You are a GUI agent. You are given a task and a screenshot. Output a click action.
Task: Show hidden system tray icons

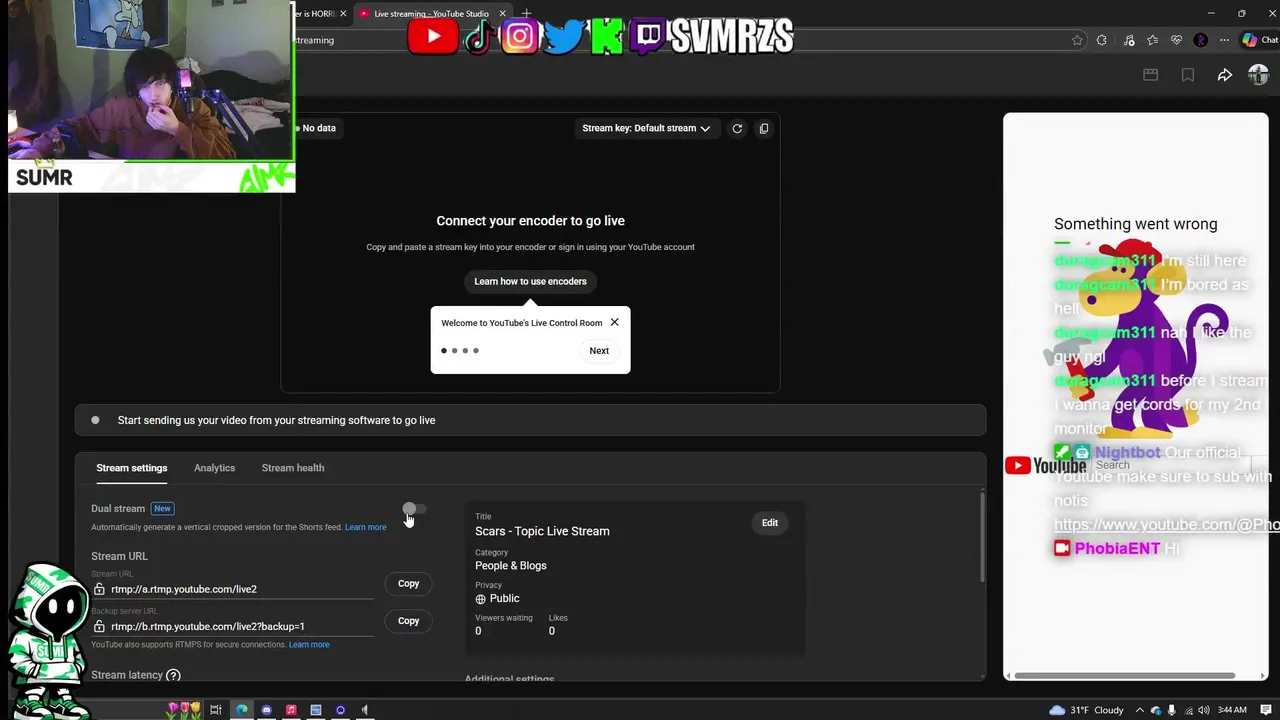(1140, 710)
